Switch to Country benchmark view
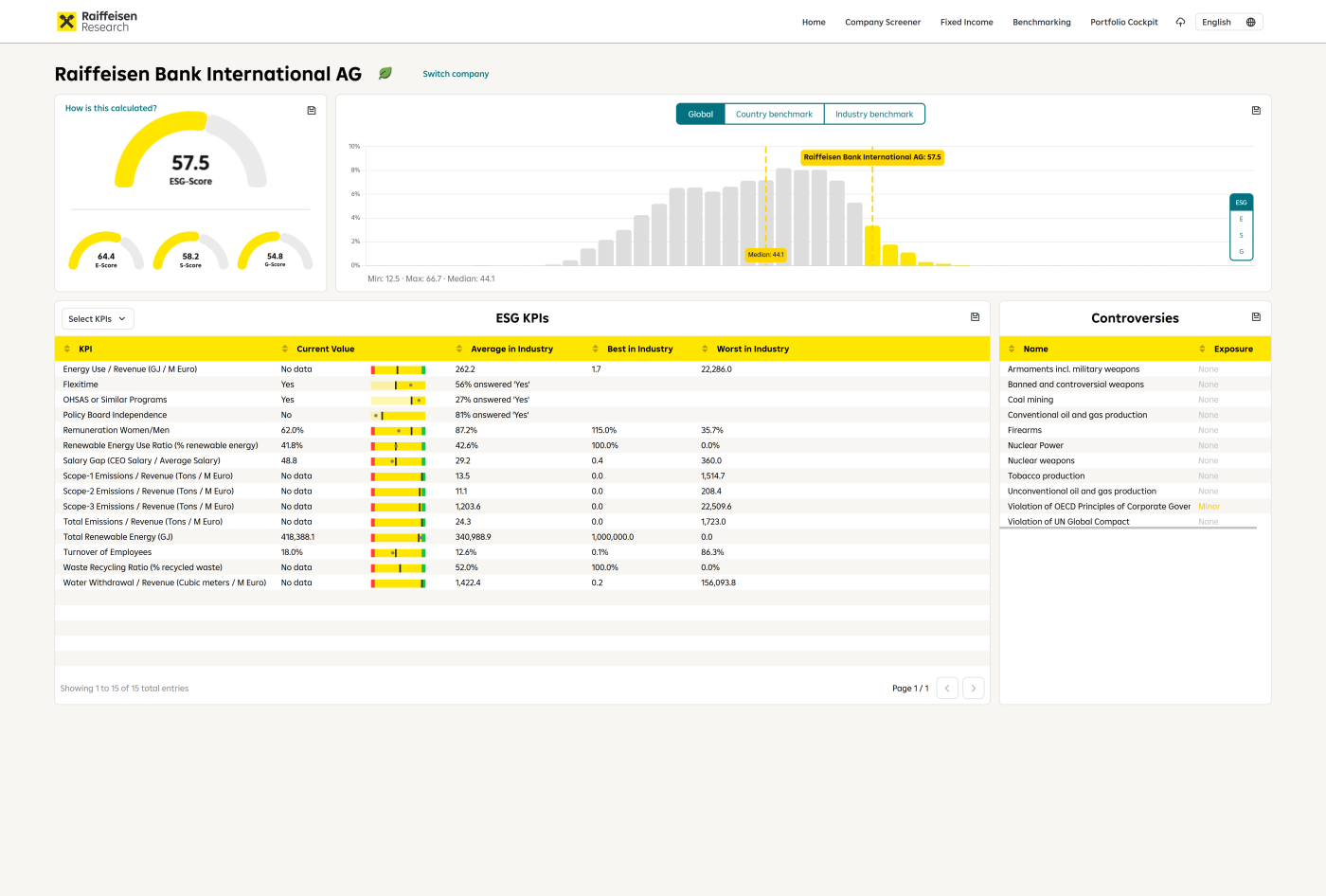This screenshot has width=1326, height=896. pos(774,114)
